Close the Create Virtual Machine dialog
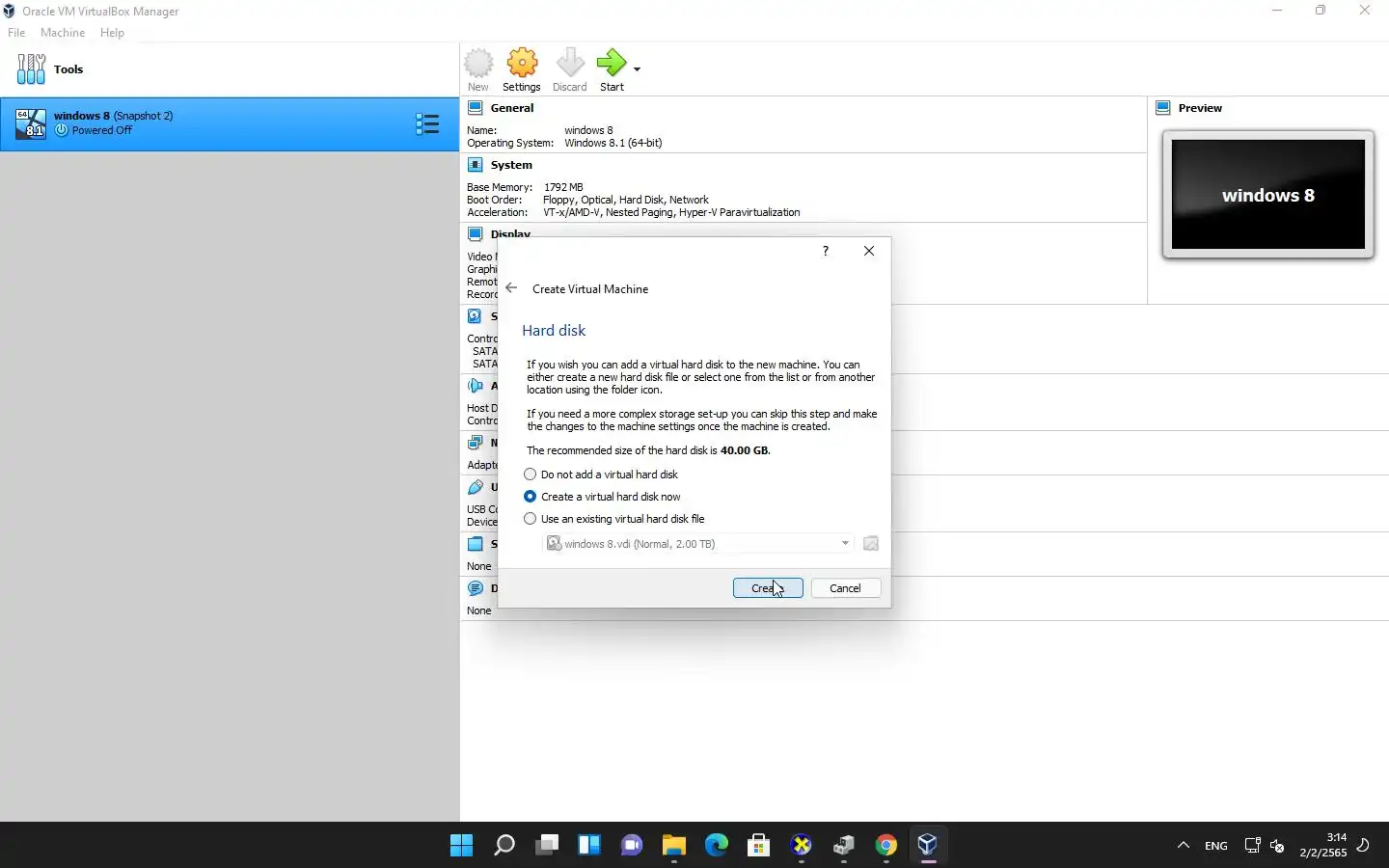Viewport: 1389px width, 868px height. click(869, 251)
